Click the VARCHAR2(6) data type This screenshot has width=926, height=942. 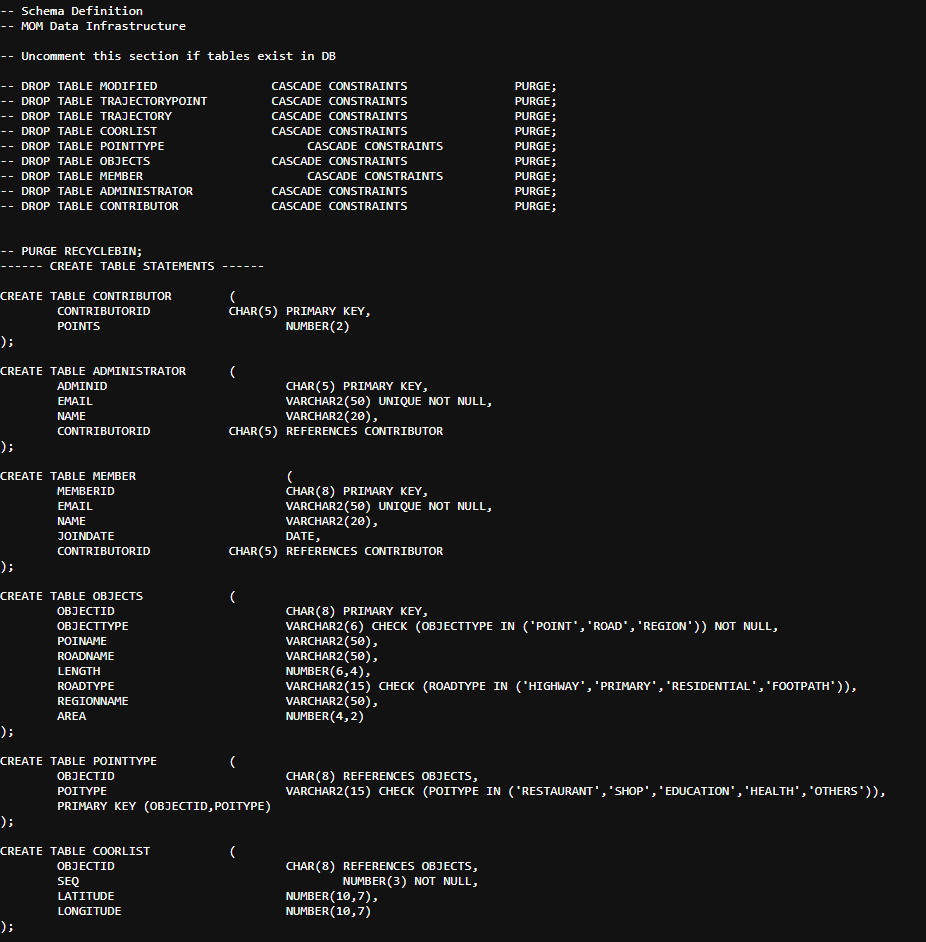324,627
